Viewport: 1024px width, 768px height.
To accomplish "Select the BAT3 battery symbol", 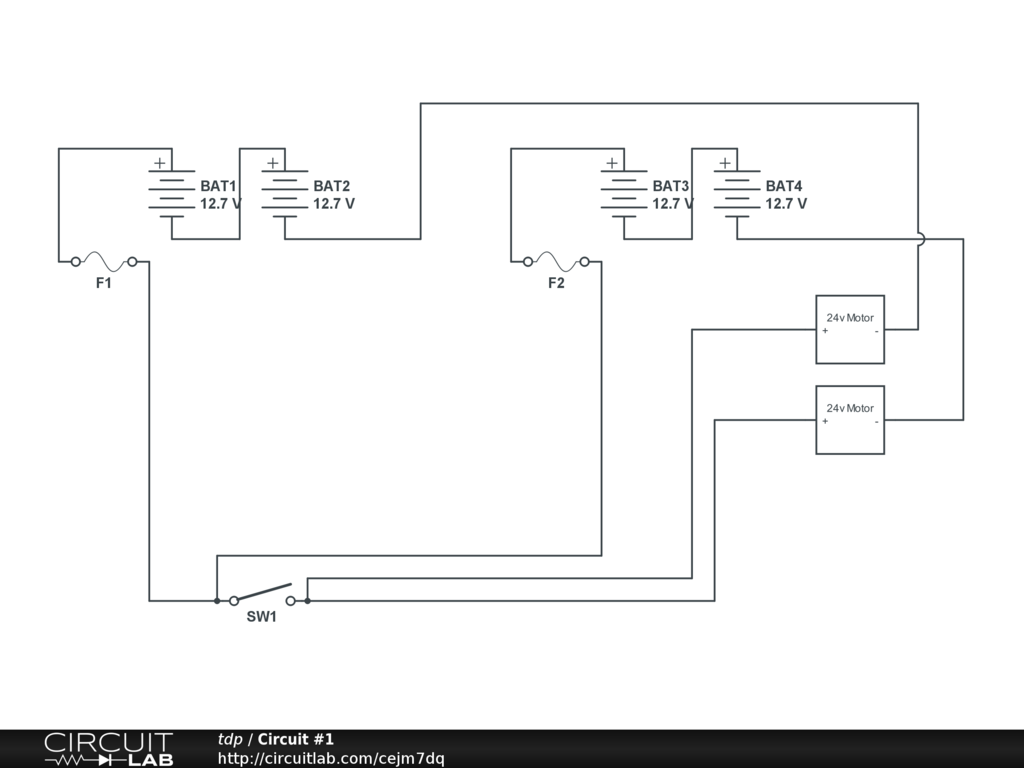I will click(624, 194).
